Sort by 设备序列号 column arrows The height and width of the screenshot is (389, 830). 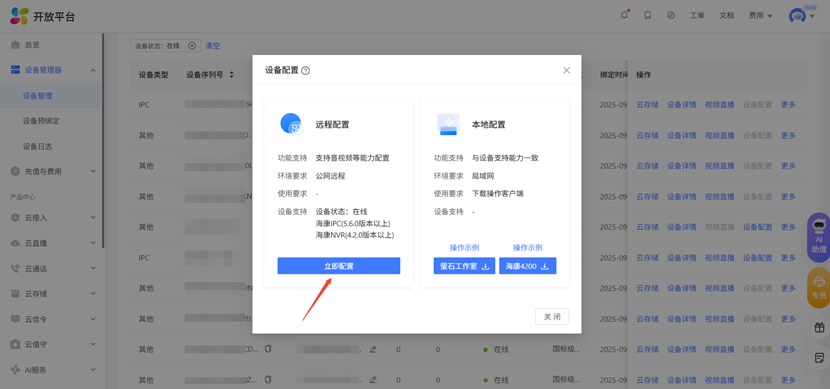pos(231,75)
